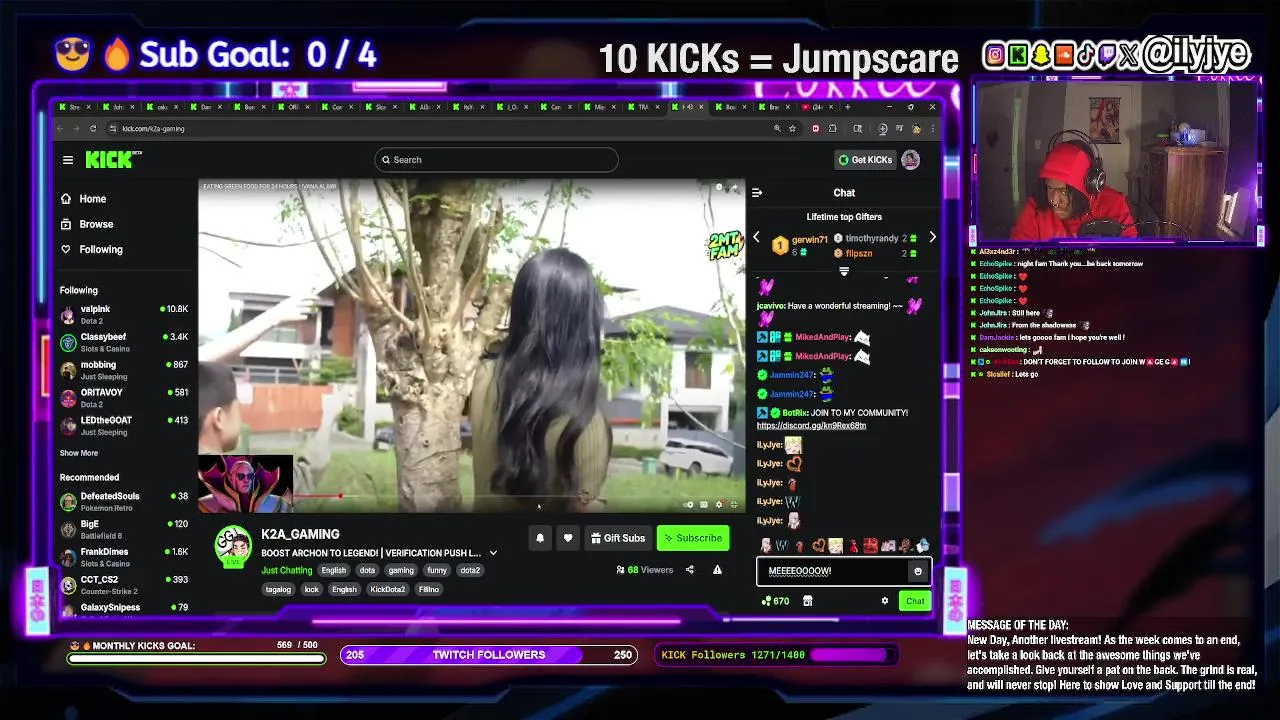Open the browser extensions puzzle icon
The height and width of the screenshot is (720, 1280).
pyautogui.click(x=832, y=128)
